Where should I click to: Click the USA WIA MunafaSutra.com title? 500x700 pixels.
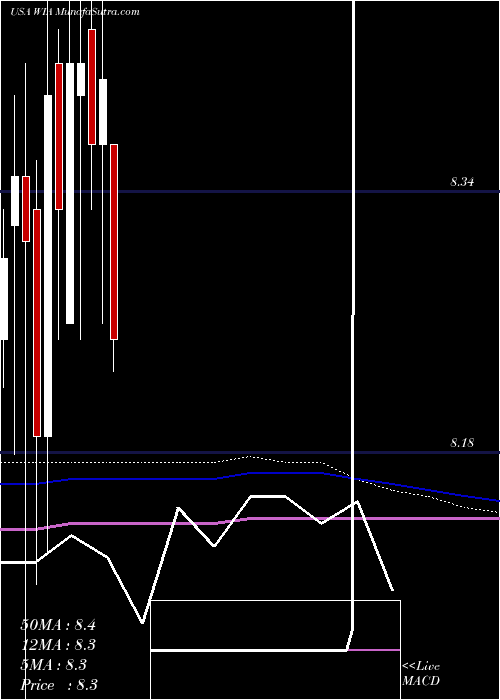click(x=75, y=12)
